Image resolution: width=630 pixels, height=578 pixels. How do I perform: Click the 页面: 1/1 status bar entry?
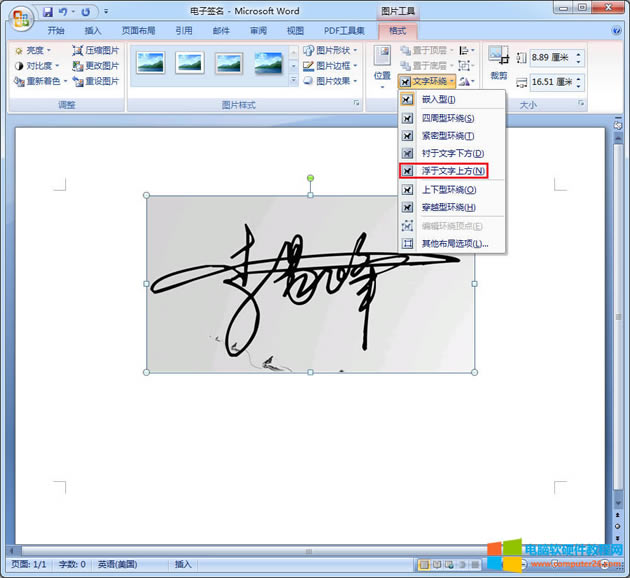click(29, 564)
